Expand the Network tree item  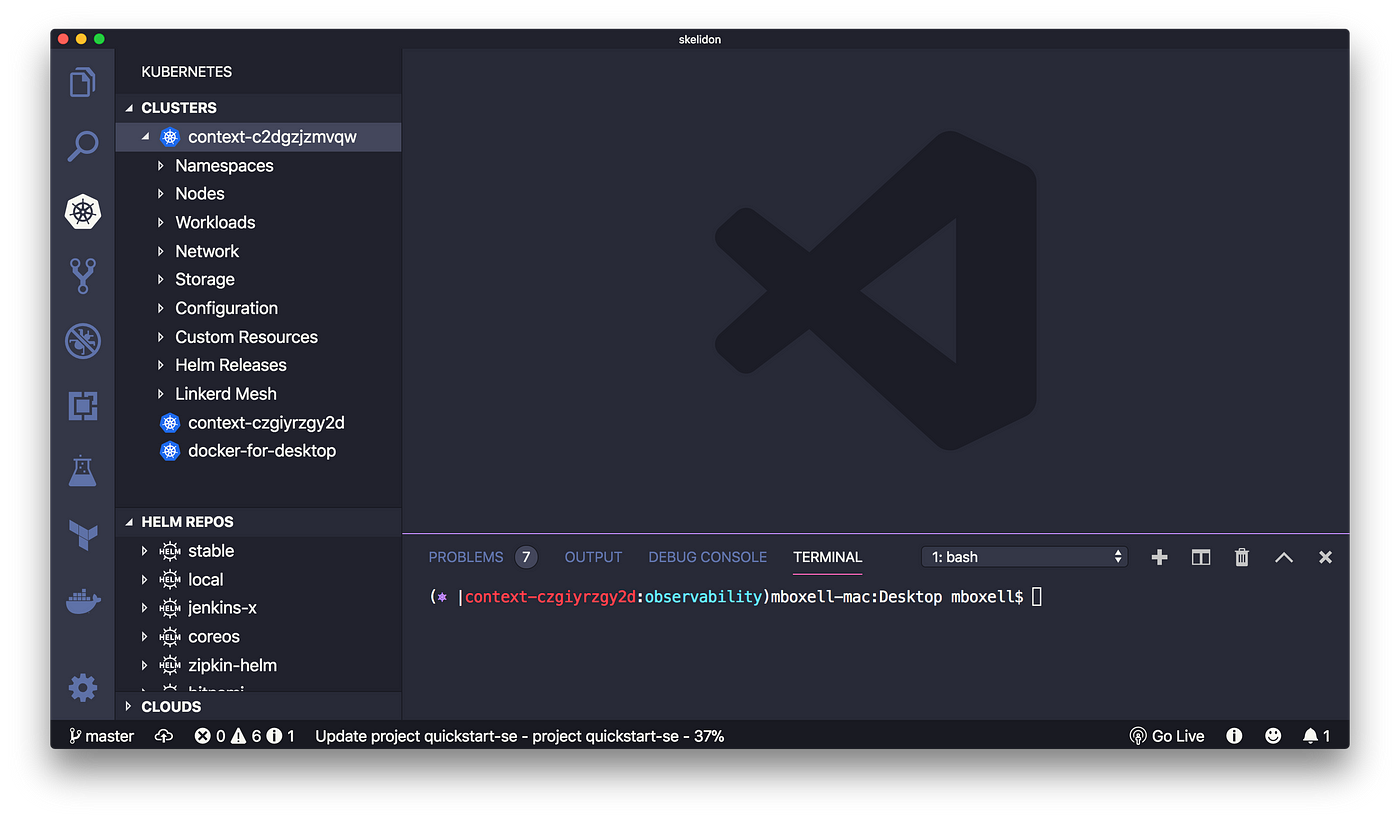coord(161,251)
